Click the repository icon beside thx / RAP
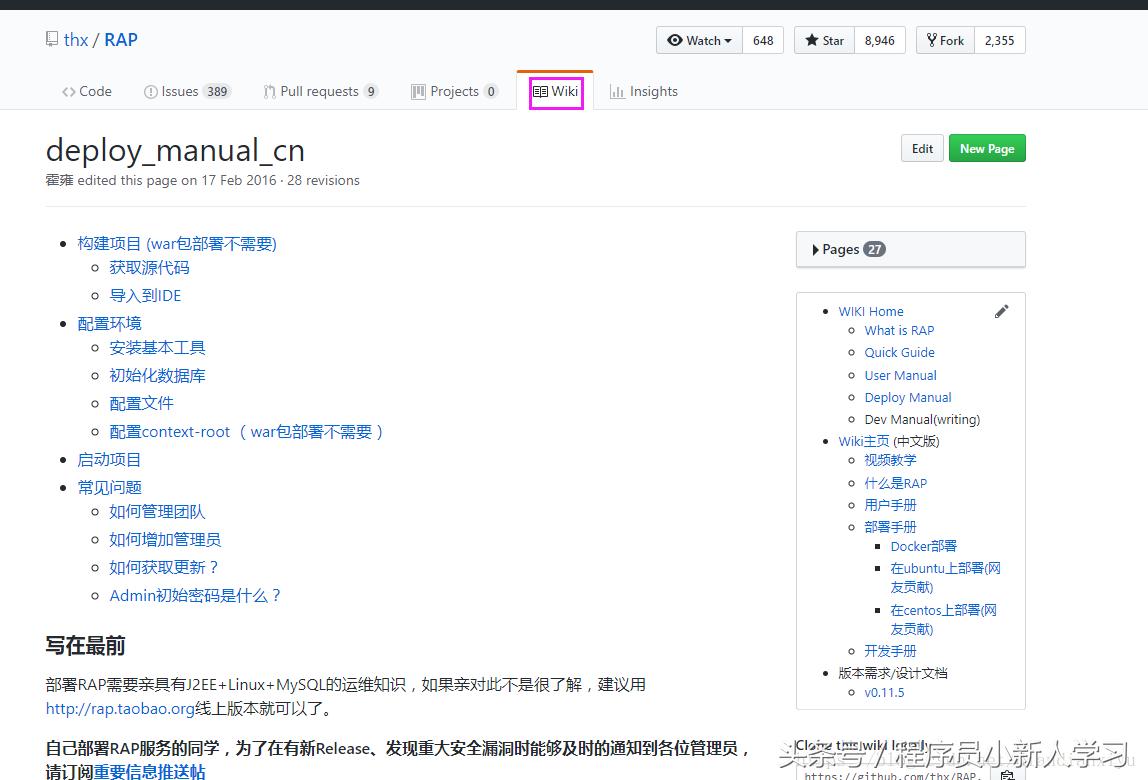 [50, 38]
